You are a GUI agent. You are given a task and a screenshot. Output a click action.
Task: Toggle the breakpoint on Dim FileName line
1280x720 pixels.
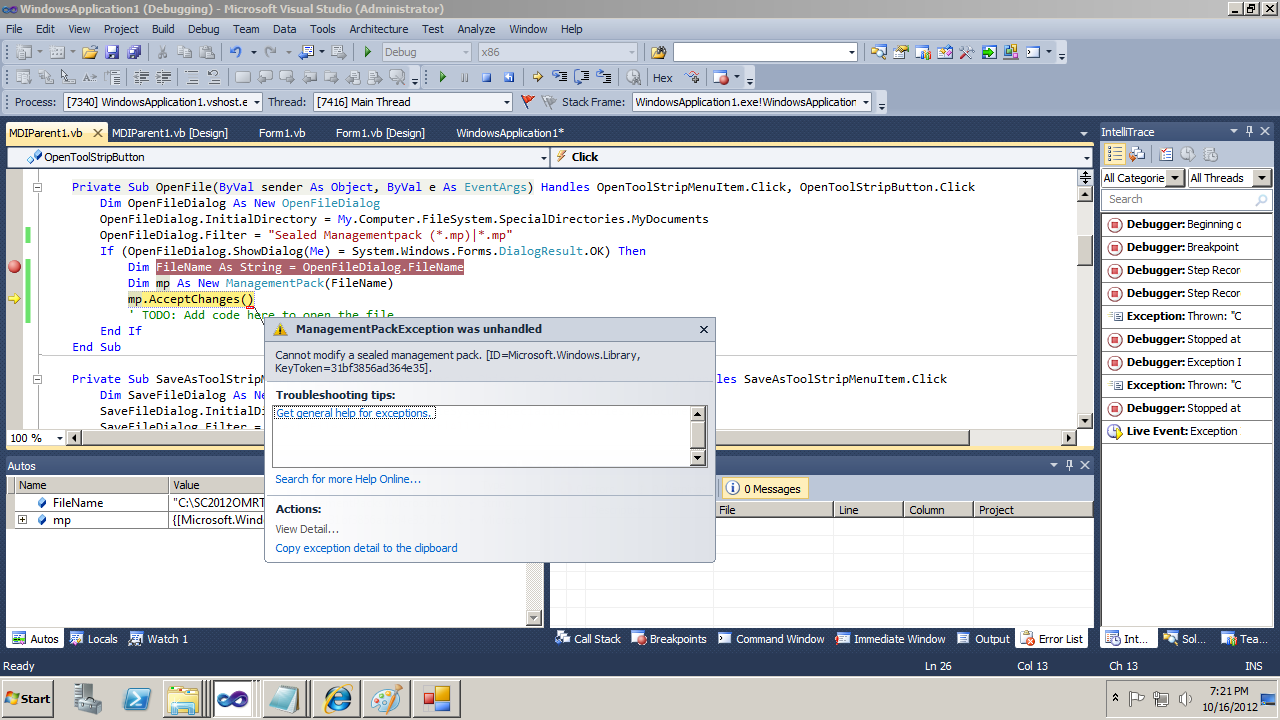(14, 267)
